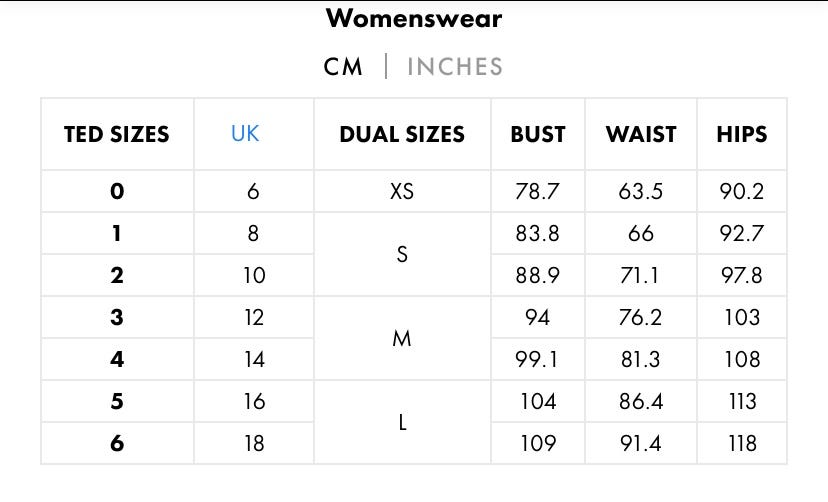Image resolution: width=828 pixels, height=502 pixels.
Task: Open the UK sizes link
Action: (x=245, y=134)
